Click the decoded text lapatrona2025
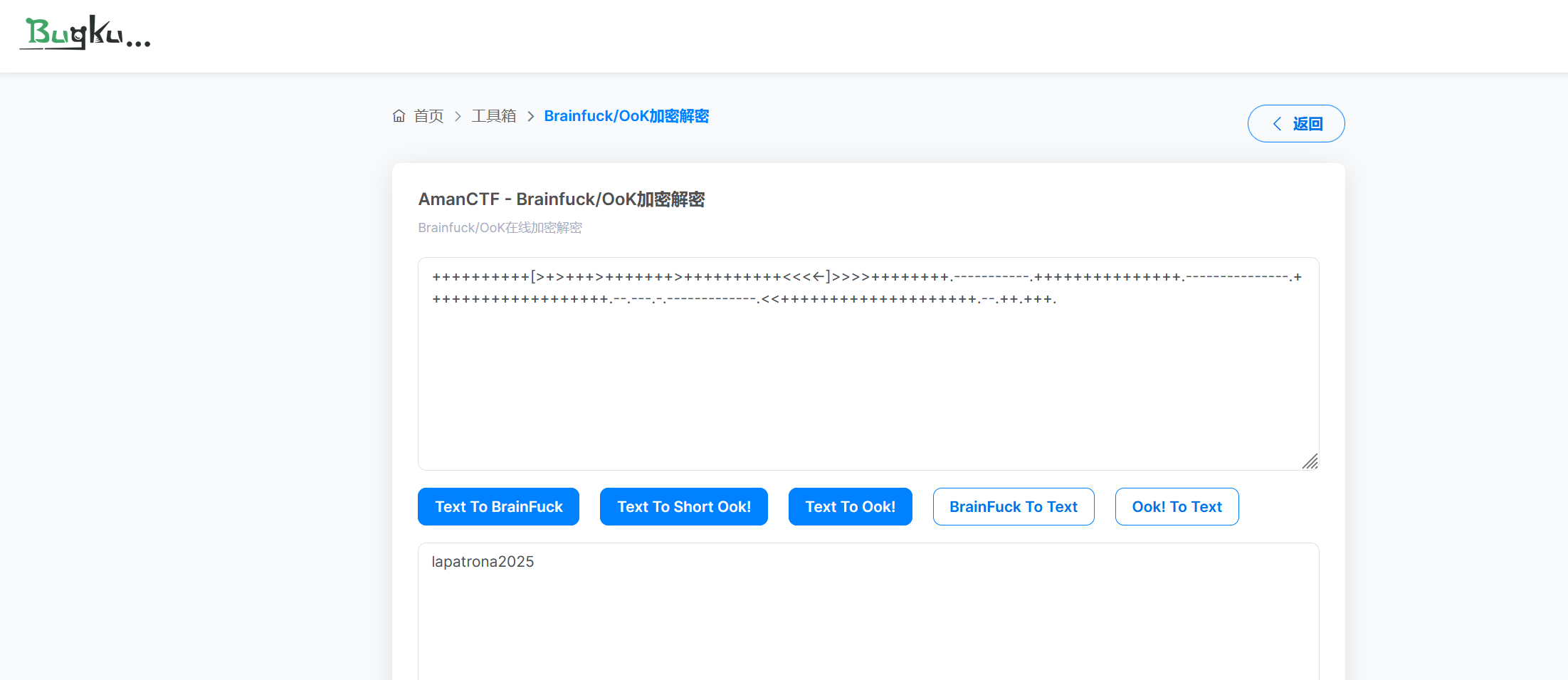 (x=483, y=562)
